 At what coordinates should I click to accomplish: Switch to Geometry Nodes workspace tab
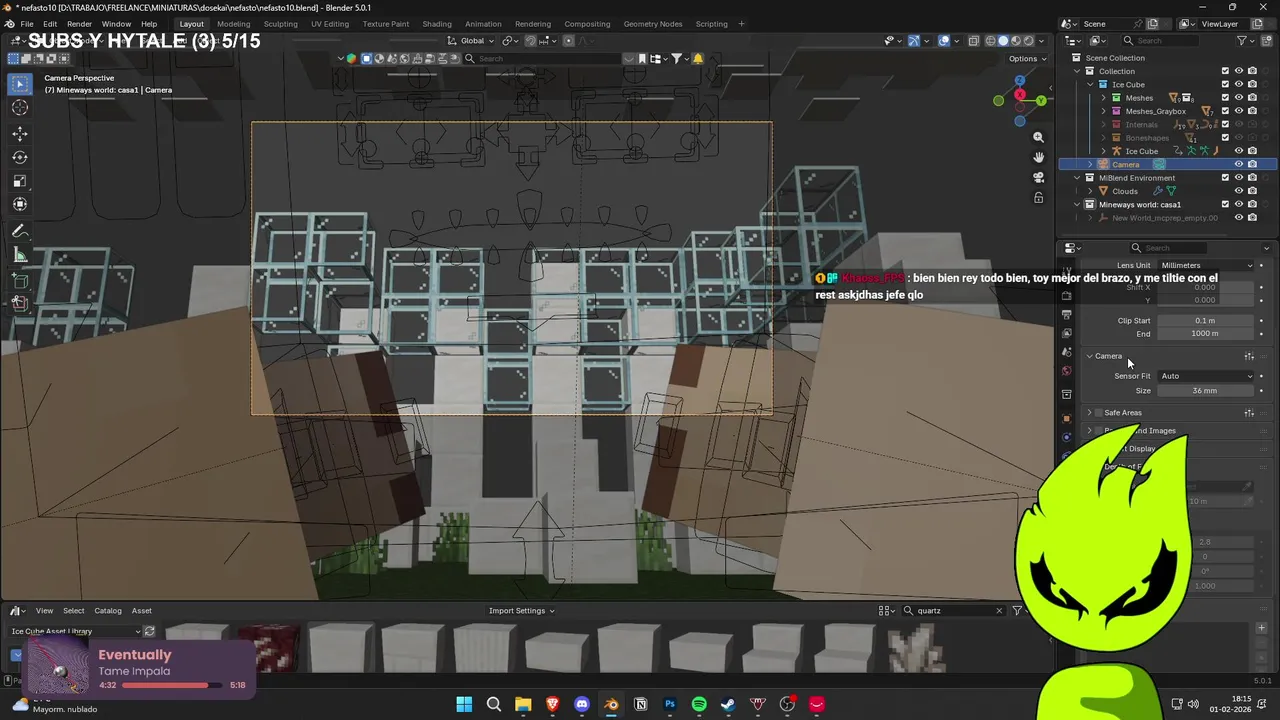653,24
